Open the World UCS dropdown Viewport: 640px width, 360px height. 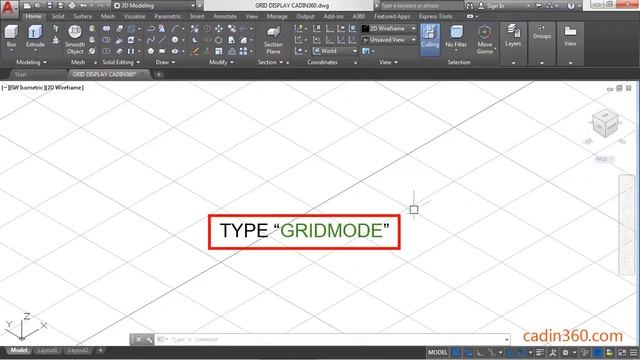(335, 51)
